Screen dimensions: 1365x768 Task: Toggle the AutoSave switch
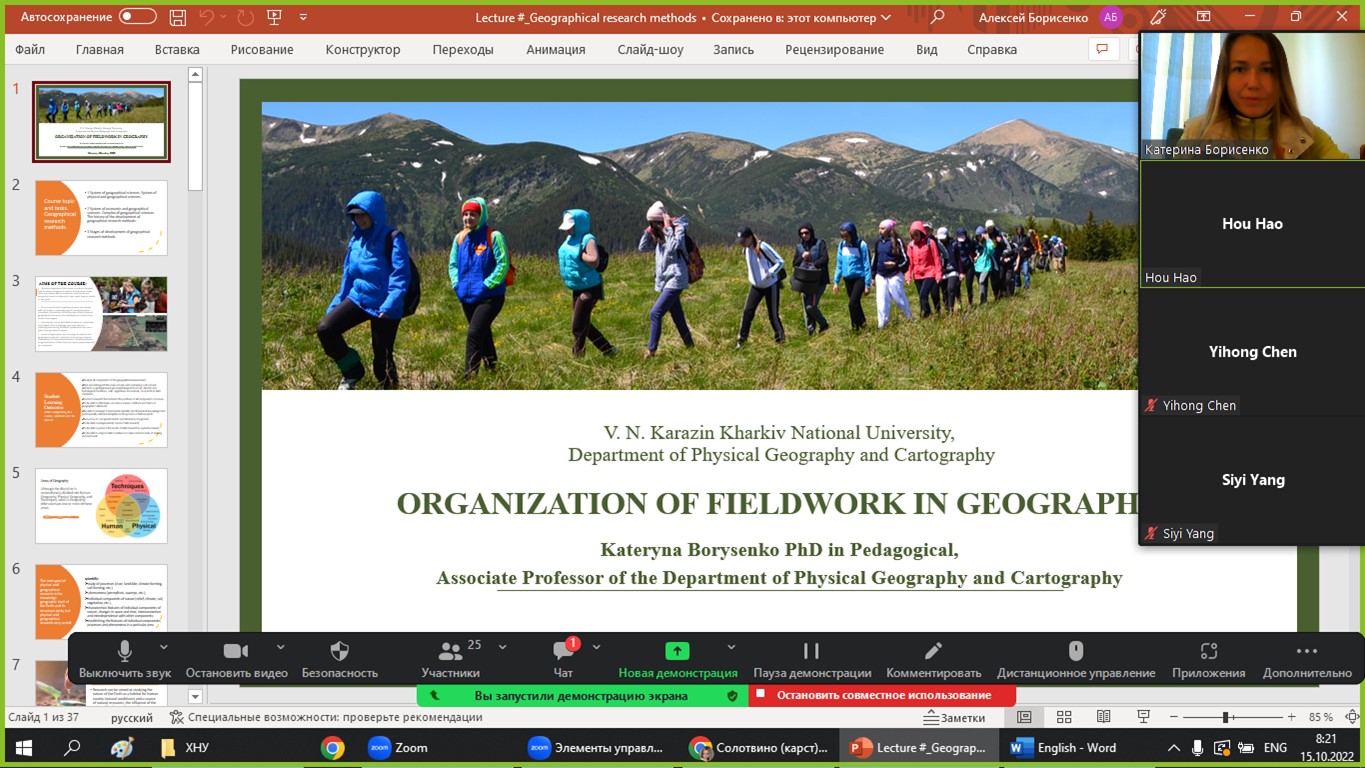[x=137, y=17]
